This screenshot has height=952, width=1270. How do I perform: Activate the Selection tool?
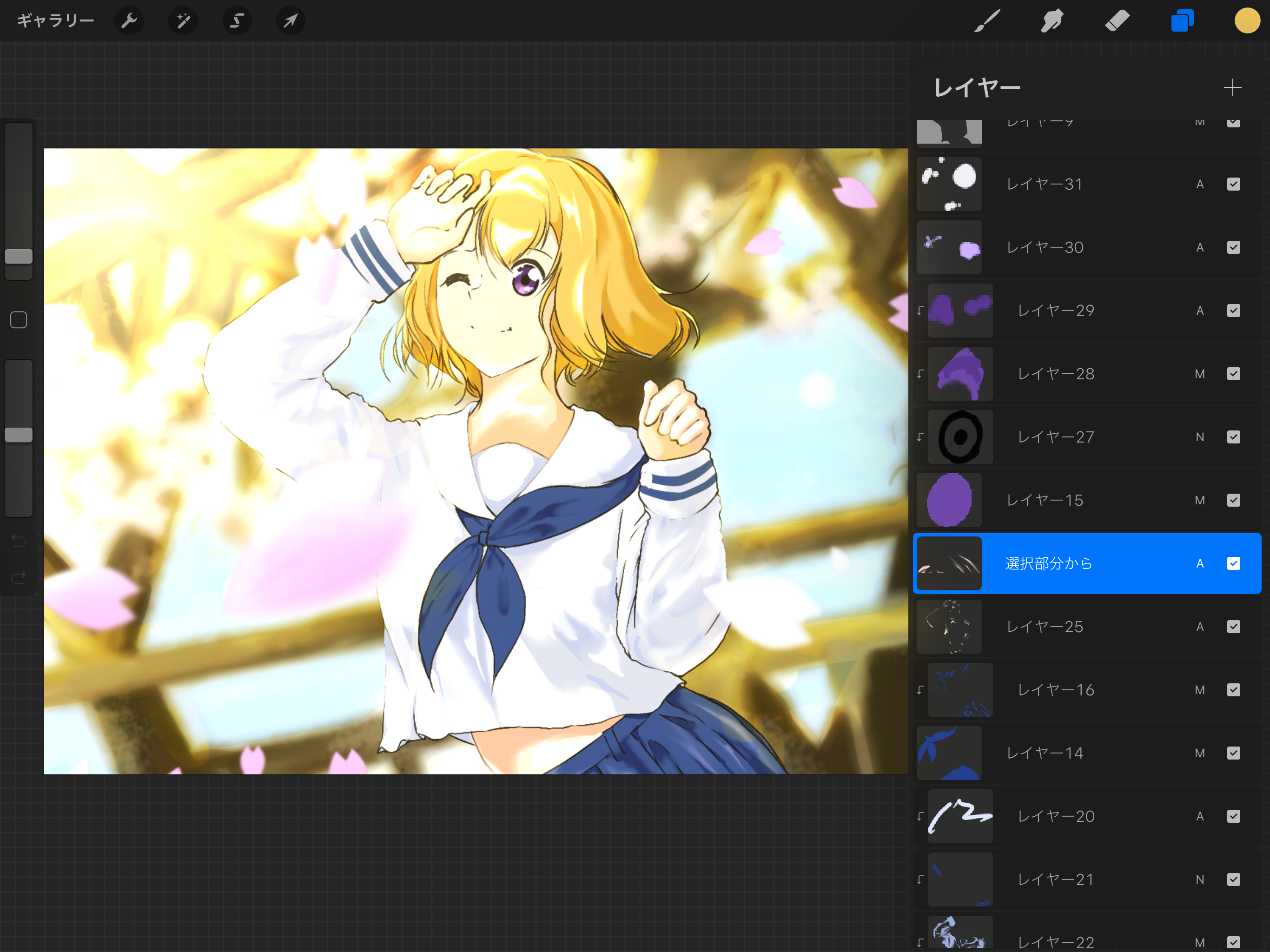[237, 21]
